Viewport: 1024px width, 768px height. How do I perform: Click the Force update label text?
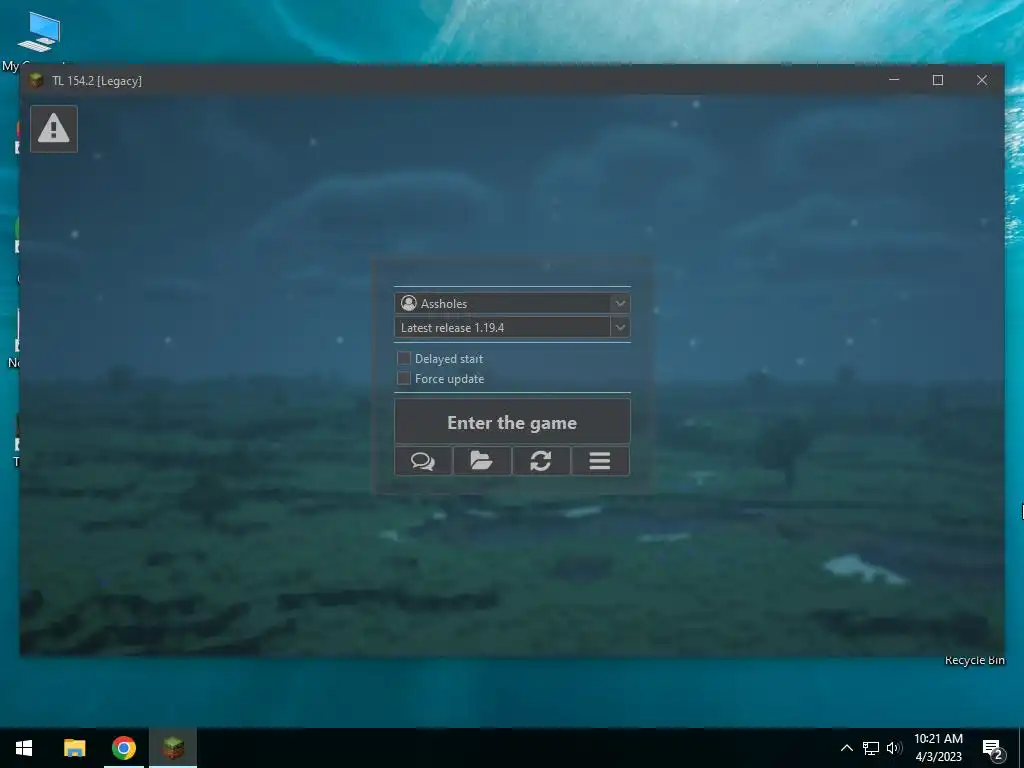[x=449, y=379]
